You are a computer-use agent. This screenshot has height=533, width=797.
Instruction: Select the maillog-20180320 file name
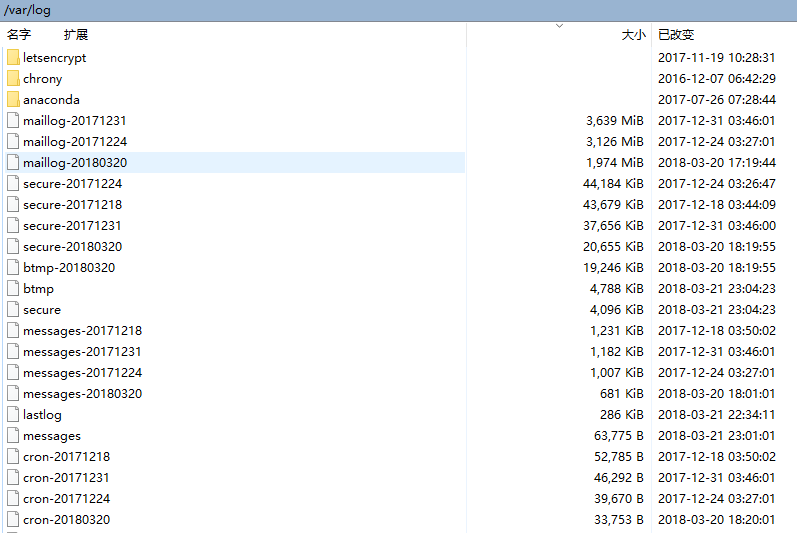click(75, 163)
